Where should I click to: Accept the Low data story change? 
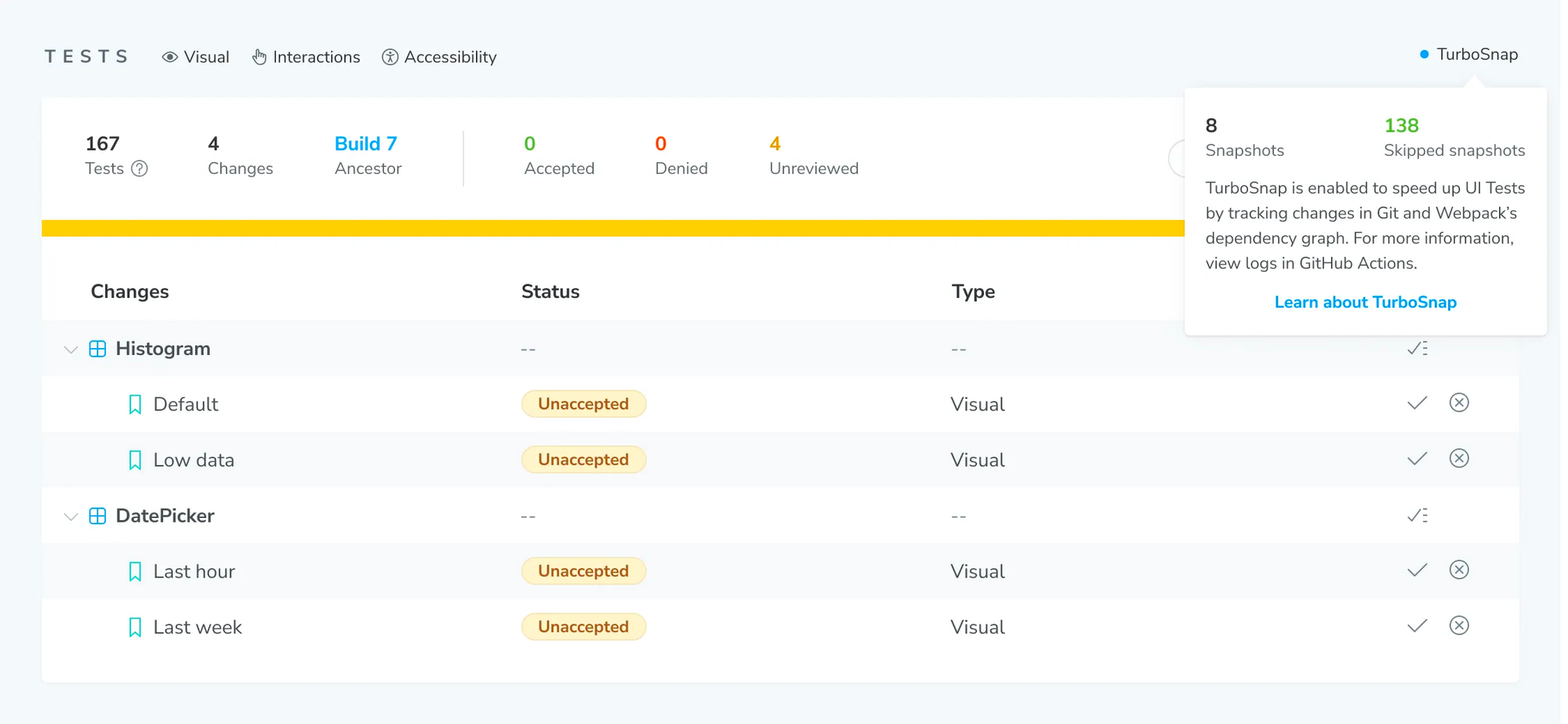point(1417,459)
